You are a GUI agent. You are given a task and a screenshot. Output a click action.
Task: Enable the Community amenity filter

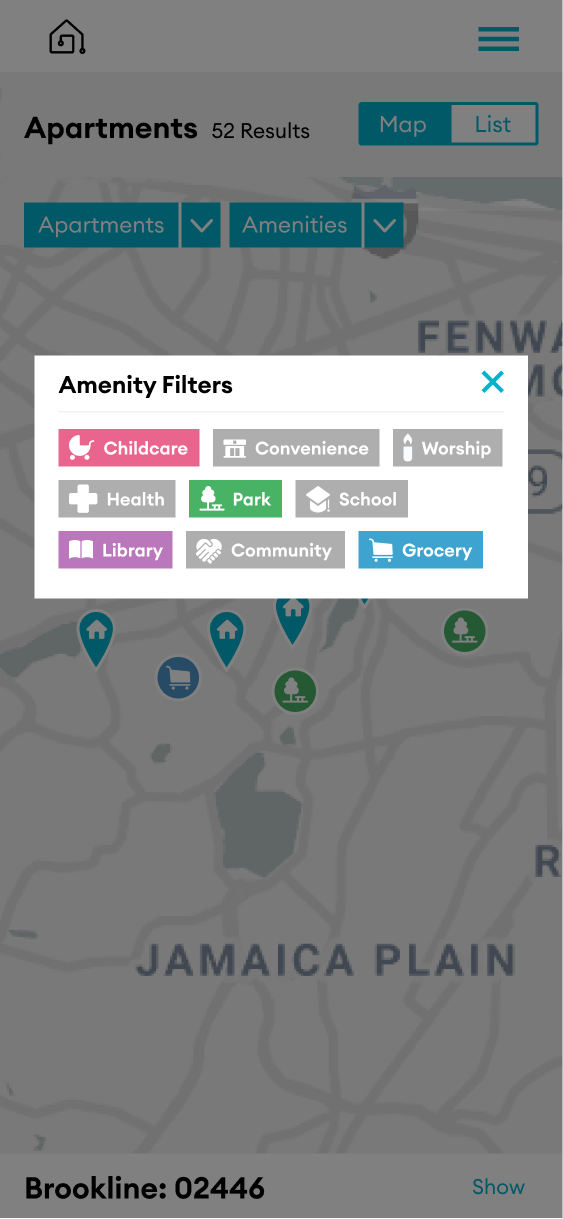point(265,550)
